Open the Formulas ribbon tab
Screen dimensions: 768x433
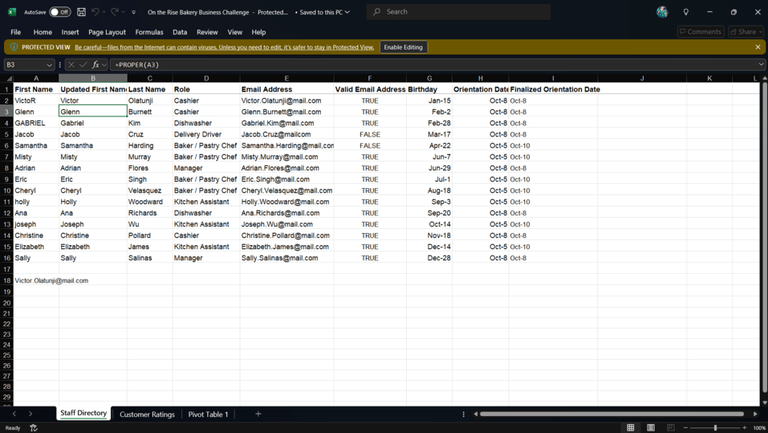pos(149,32)
